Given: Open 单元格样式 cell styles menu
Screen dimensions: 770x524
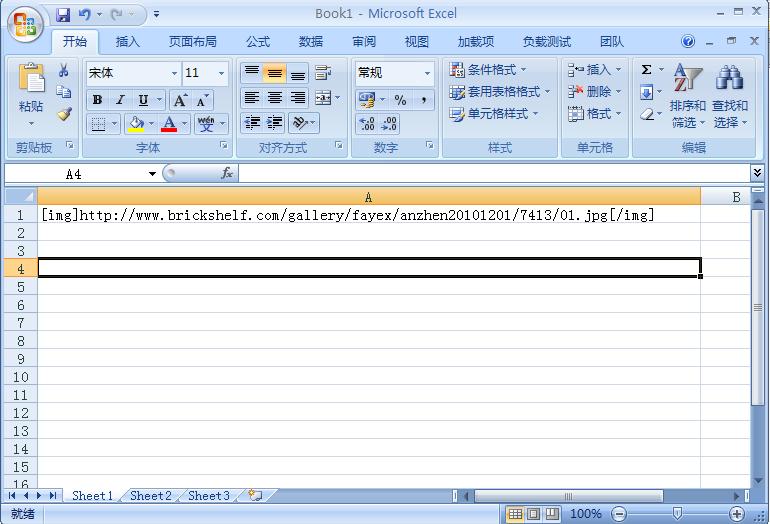Looking at the screenshot, I should click(494, 114).
